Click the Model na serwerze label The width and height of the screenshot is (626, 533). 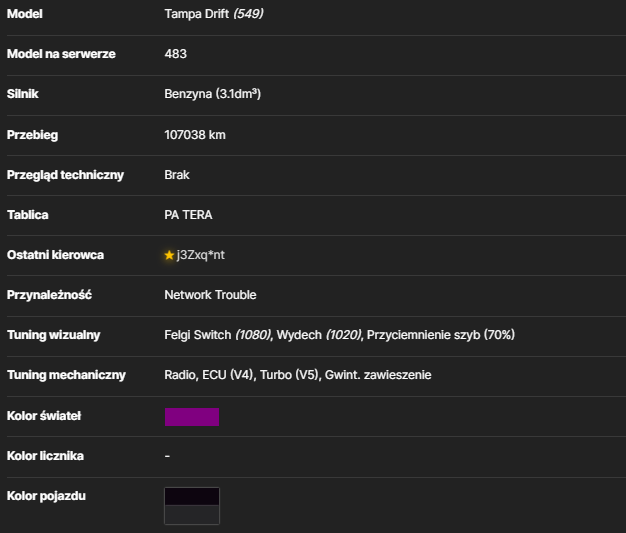click(61, 54)
